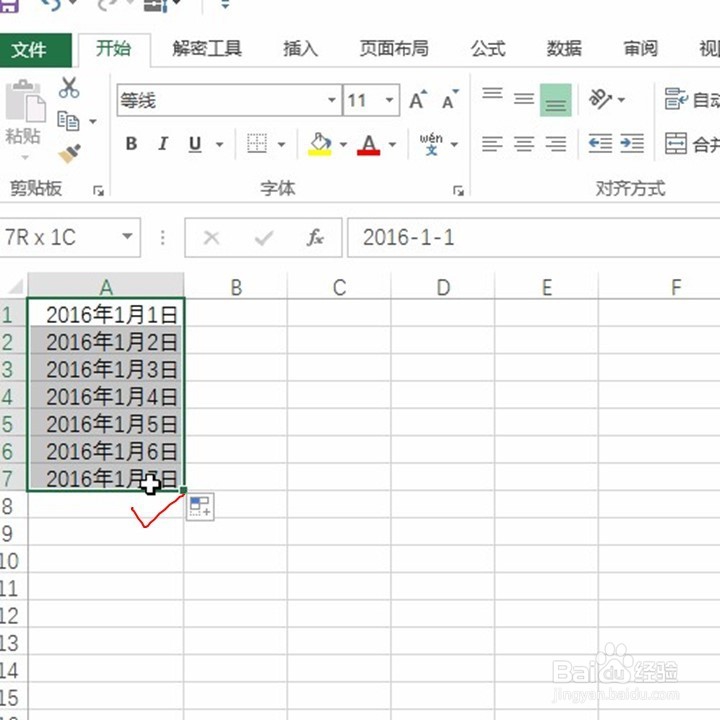This screenshot has height=720, width=720.
Task: Click the Copy icon in clipboard group
Action: point(68,121)
